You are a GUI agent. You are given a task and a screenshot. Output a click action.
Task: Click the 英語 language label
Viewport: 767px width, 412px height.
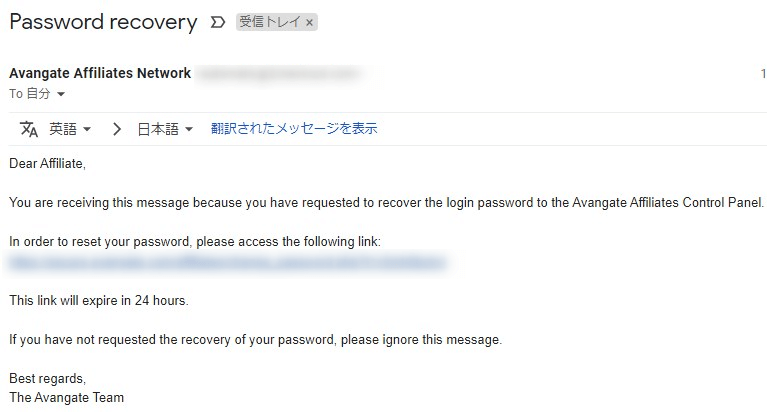point(63,129)
